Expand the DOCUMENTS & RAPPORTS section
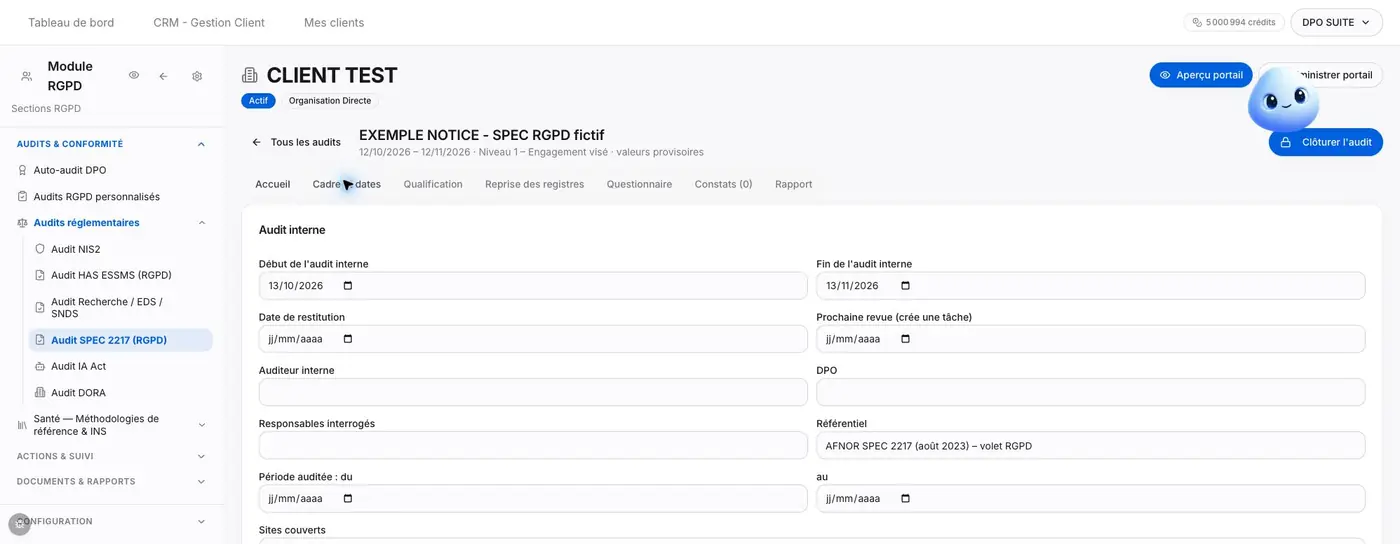 [x=201, y=482]
